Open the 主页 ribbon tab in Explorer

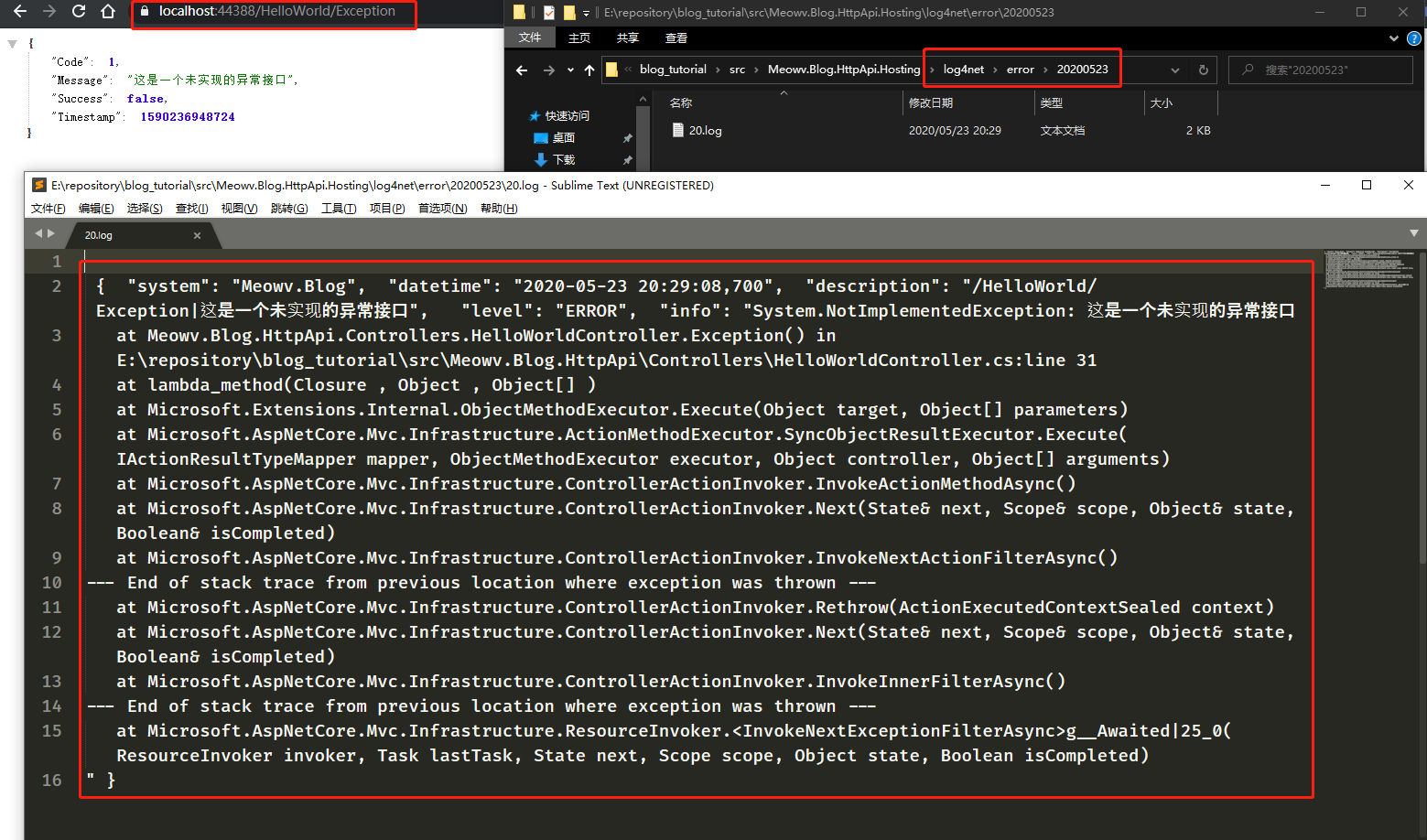pos(579,38)
